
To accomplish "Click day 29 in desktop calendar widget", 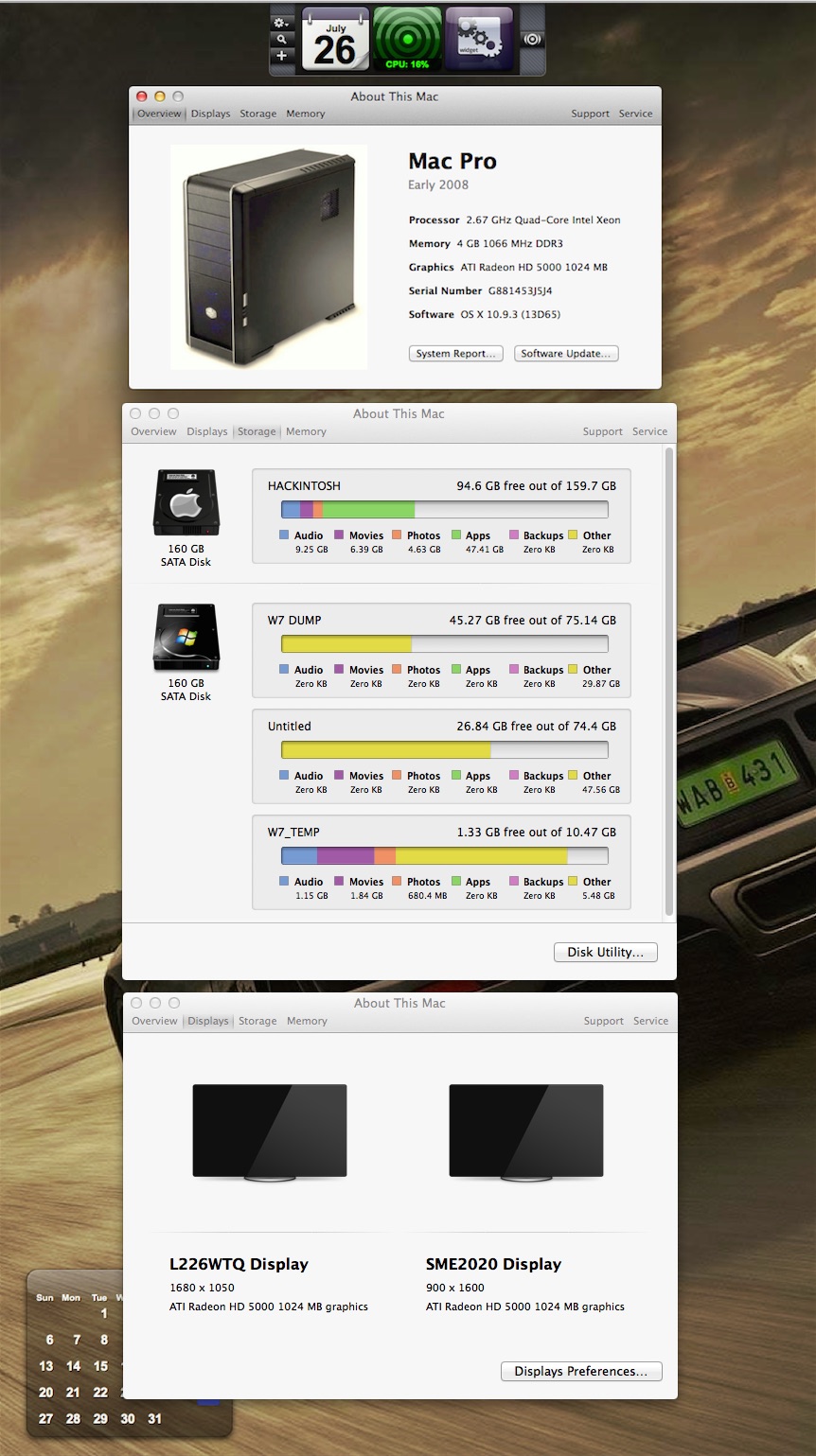I will (x=100, y=1419).
